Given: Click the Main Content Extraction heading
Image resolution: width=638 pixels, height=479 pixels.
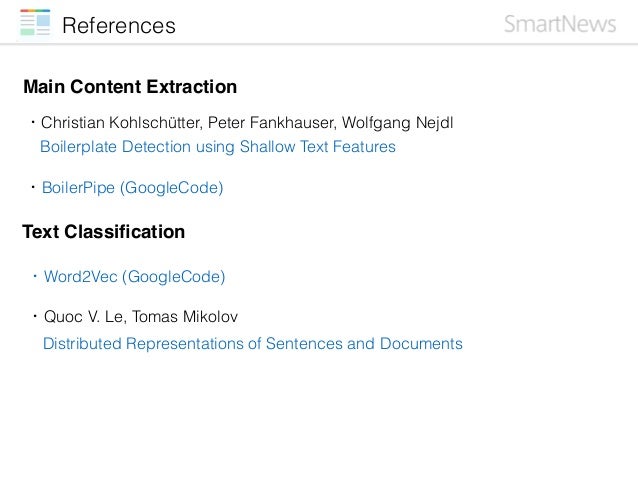Looking at the screenshot, I should click(130, 87).
